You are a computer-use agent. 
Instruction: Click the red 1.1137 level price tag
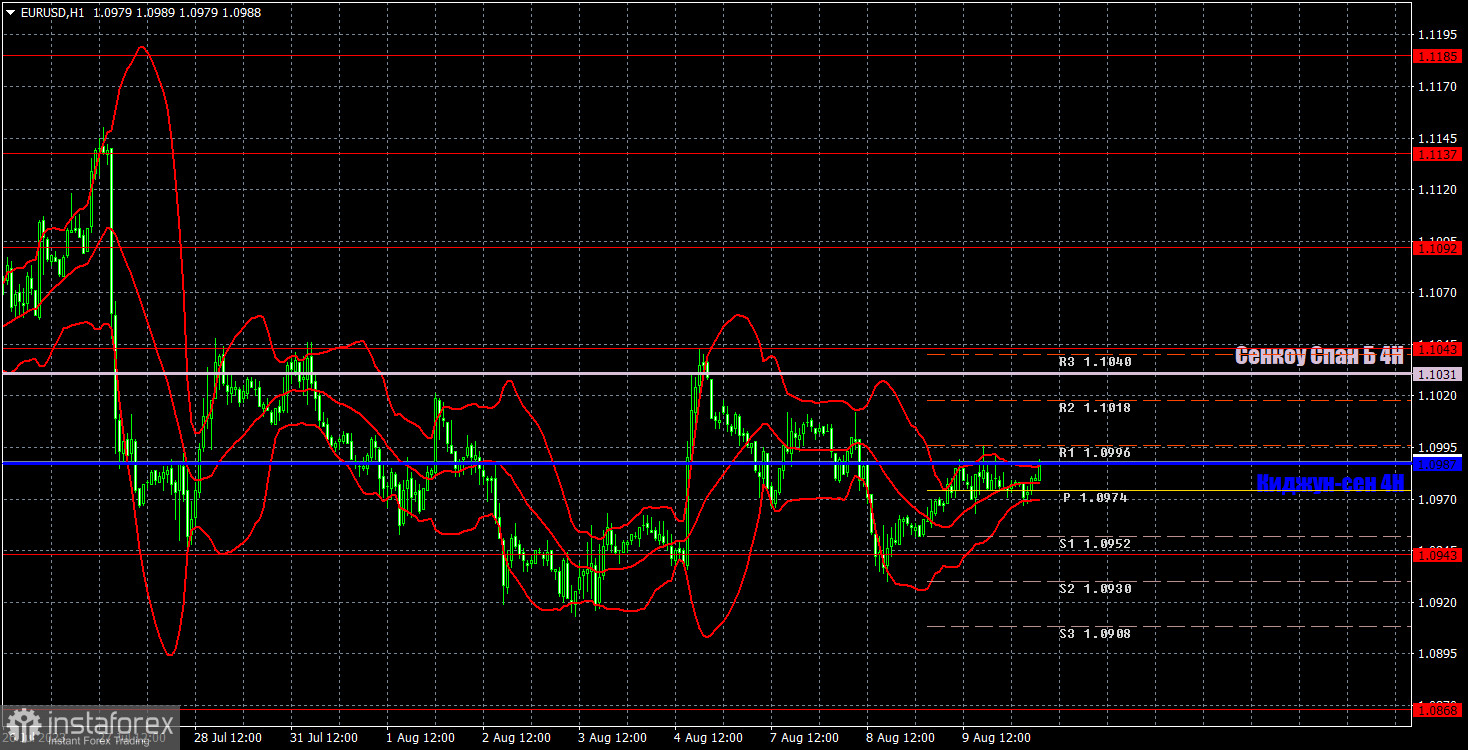(1439, 154)
